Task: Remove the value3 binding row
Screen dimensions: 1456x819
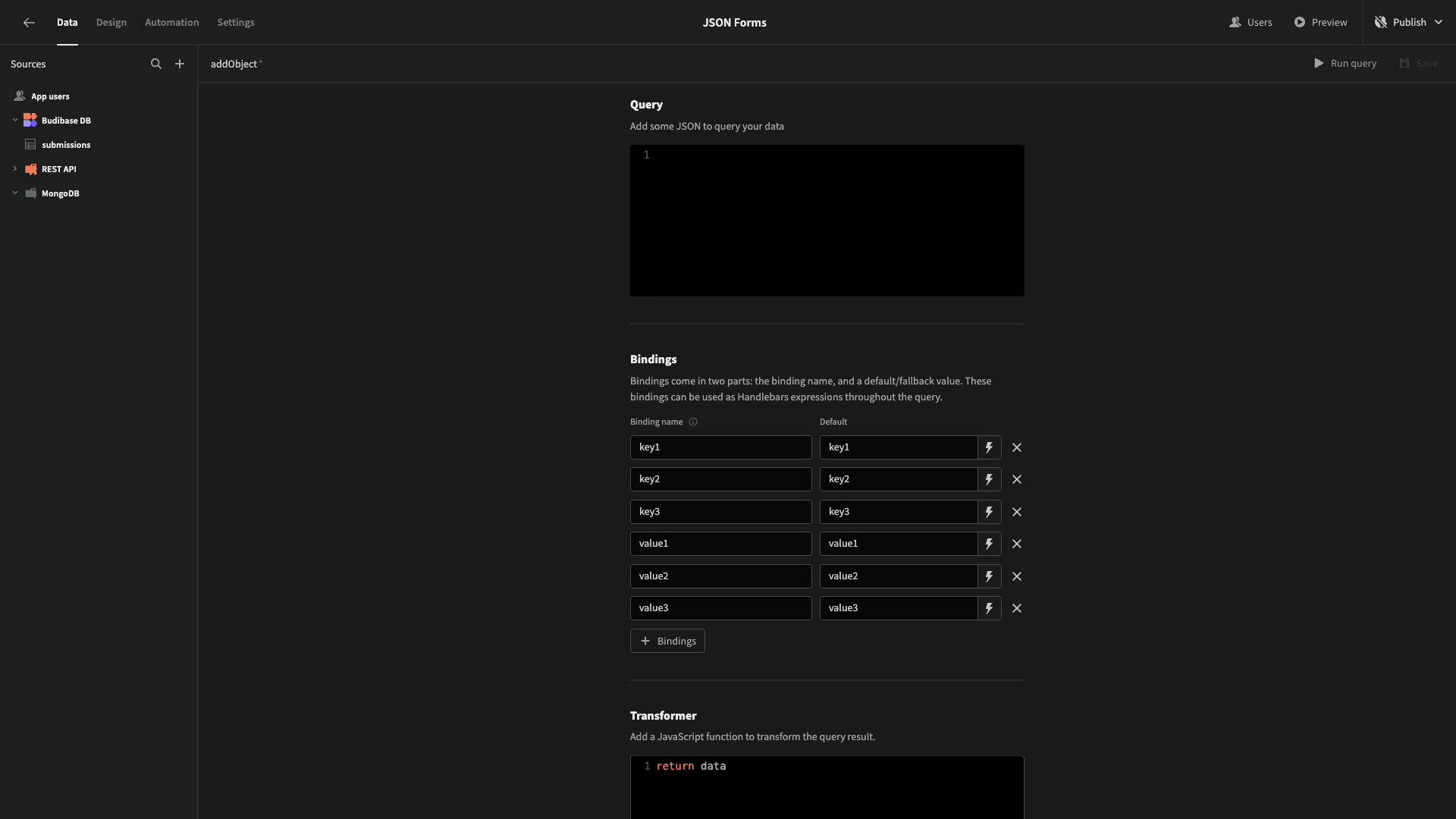Action: click(x=1017, y=608)
